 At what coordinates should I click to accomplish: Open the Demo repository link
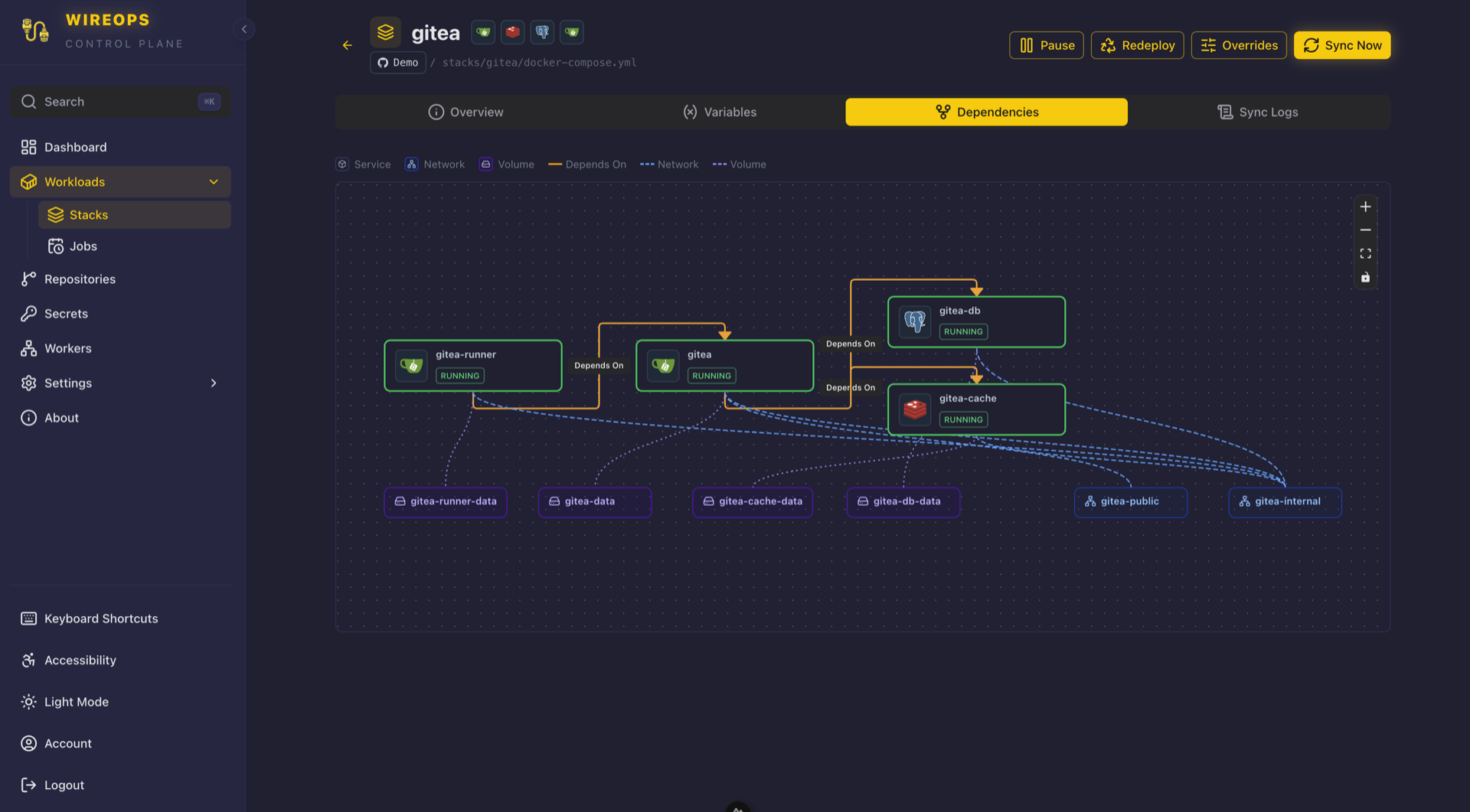click(x=397, y=63)
